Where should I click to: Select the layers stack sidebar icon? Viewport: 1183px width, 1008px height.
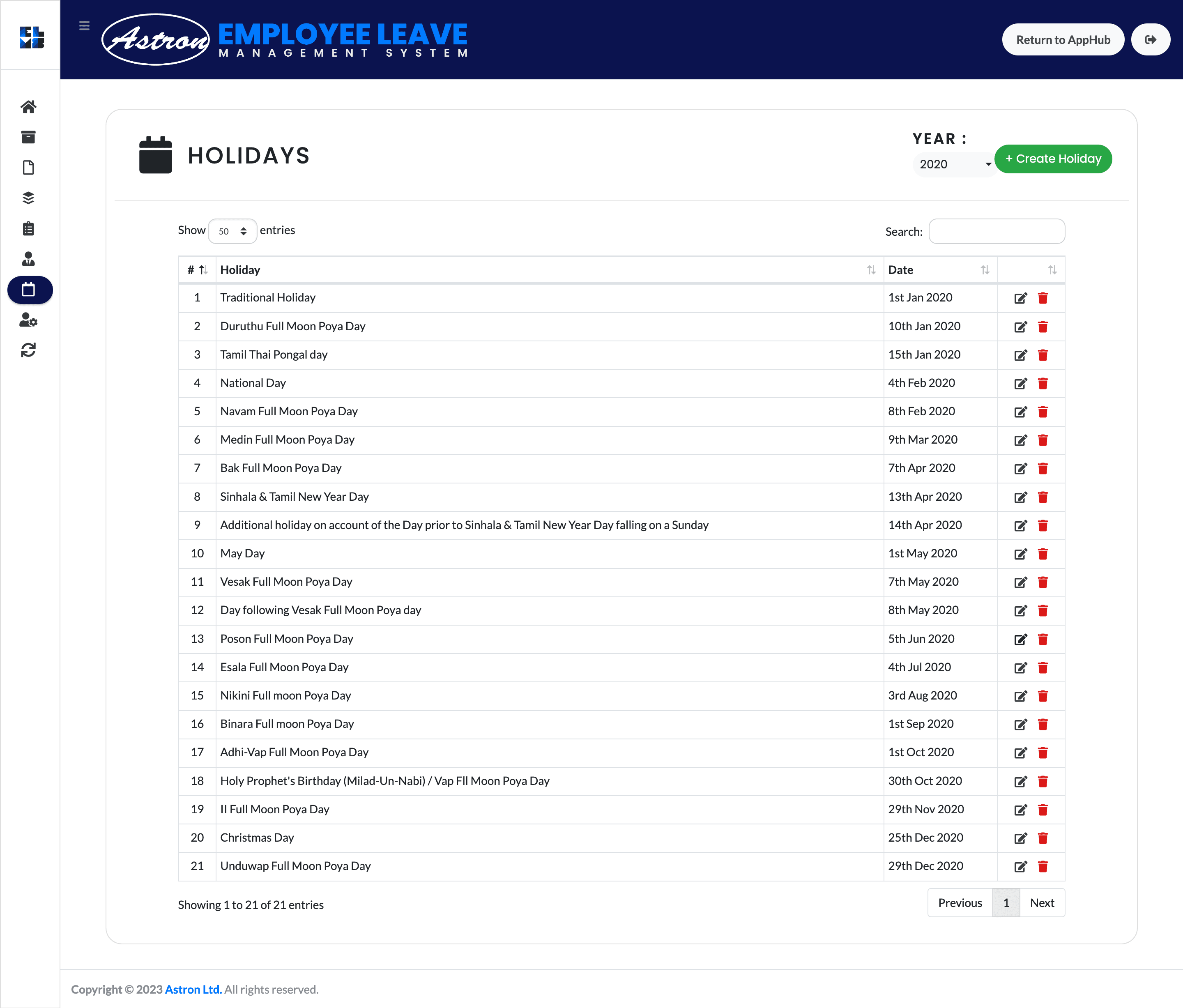pos(28,198)
